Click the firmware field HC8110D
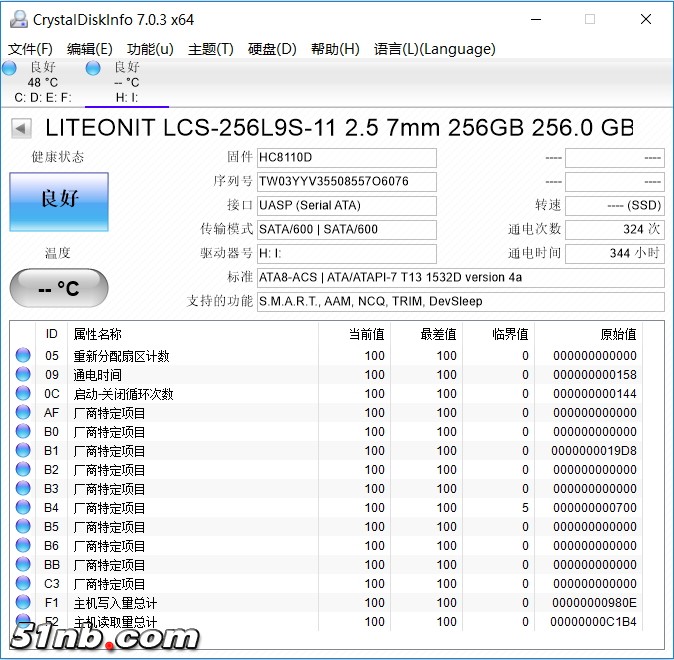This screenshot has height=660, width=674. coord(346,158)
